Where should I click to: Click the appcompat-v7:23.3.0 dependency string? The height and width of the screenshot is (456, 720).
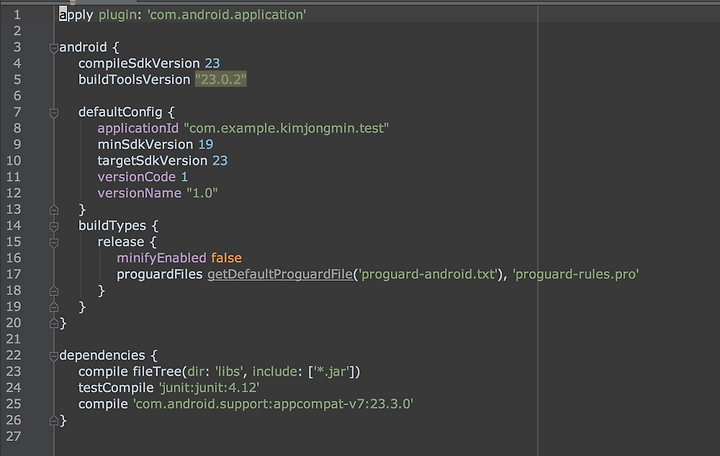[x=273, y=404]
